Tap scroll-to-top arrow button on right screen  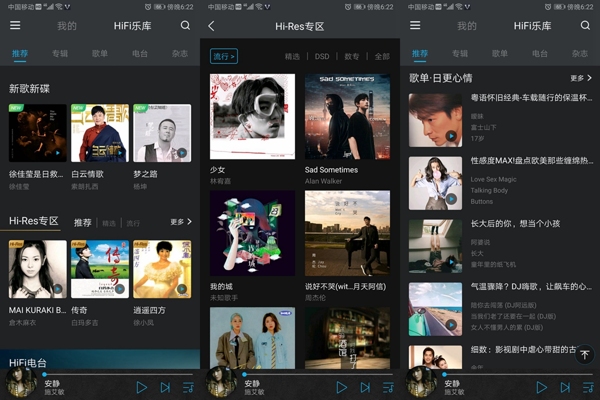pos(585,354)
